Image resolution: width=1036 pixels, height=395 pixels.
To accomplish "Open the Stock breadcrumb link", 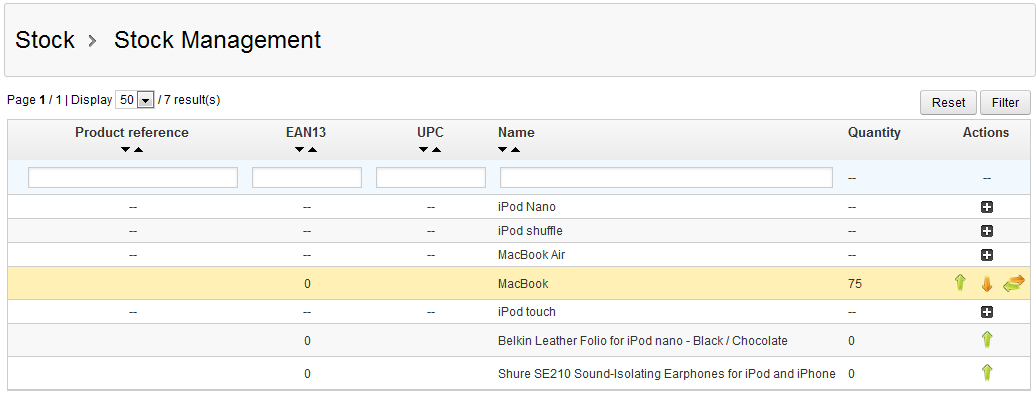I will coord(45,40).
